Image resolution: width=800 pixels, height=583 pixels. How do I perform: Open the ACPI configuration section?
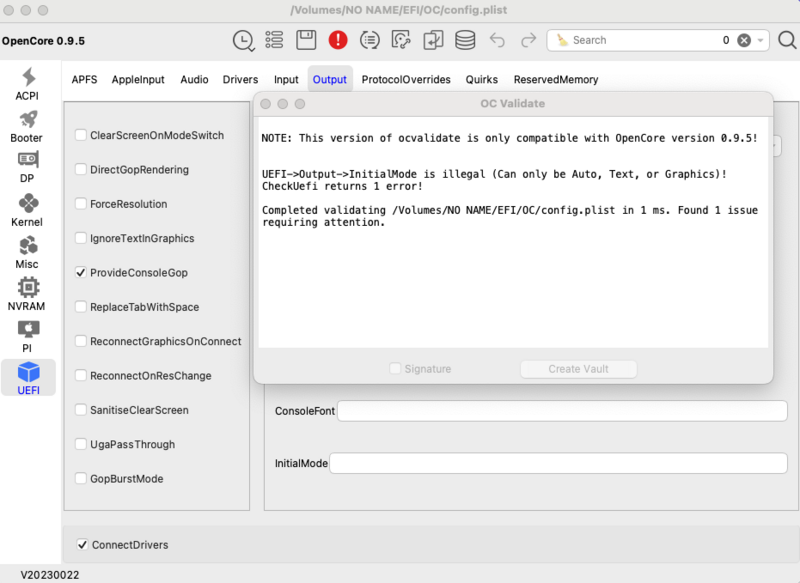coord(27,85)
